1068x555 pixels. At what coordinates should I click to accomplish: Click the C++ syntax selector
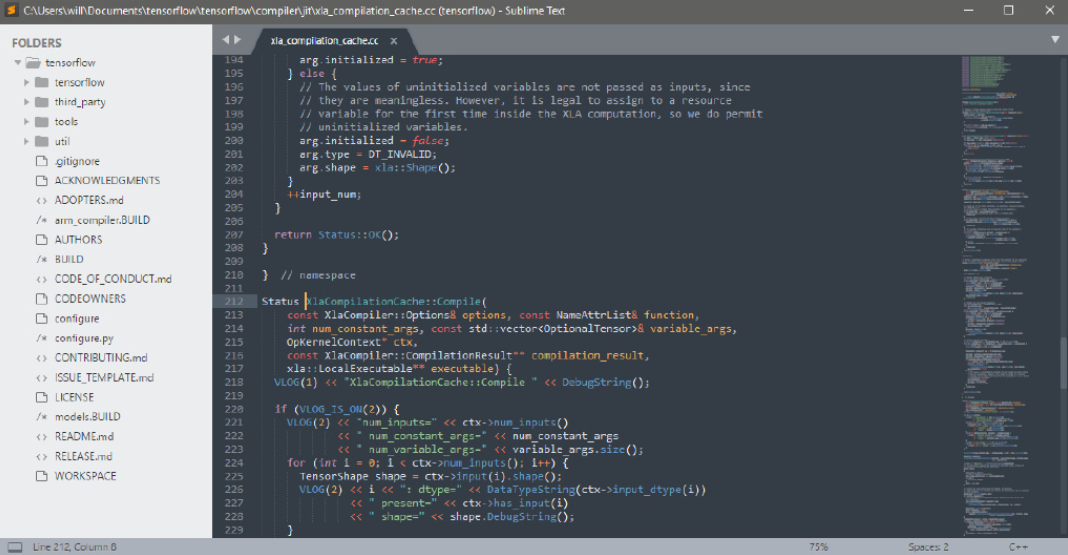click(1018, 547)
